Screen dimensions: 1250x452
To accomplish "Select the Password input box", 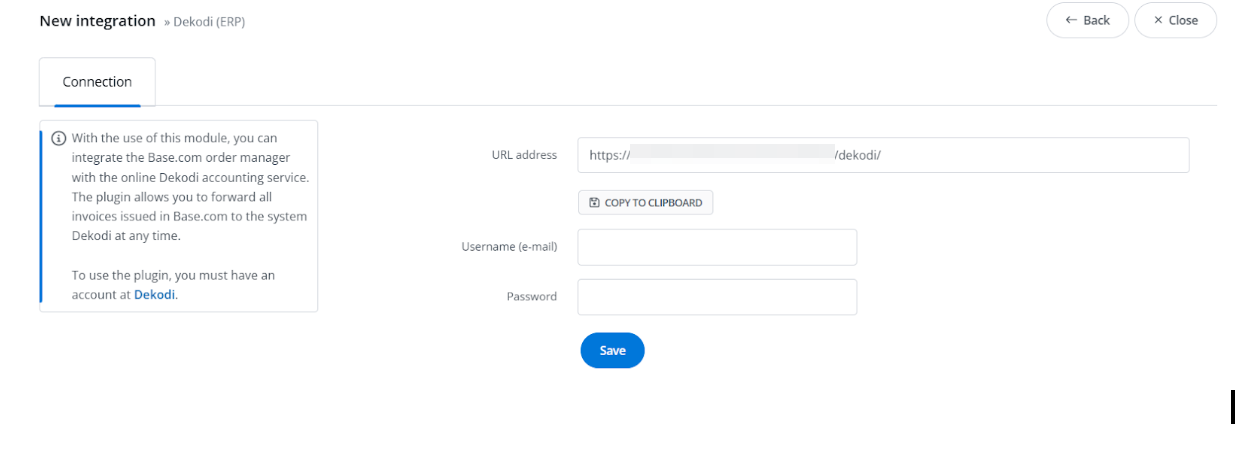I will [x=717, y=297].
